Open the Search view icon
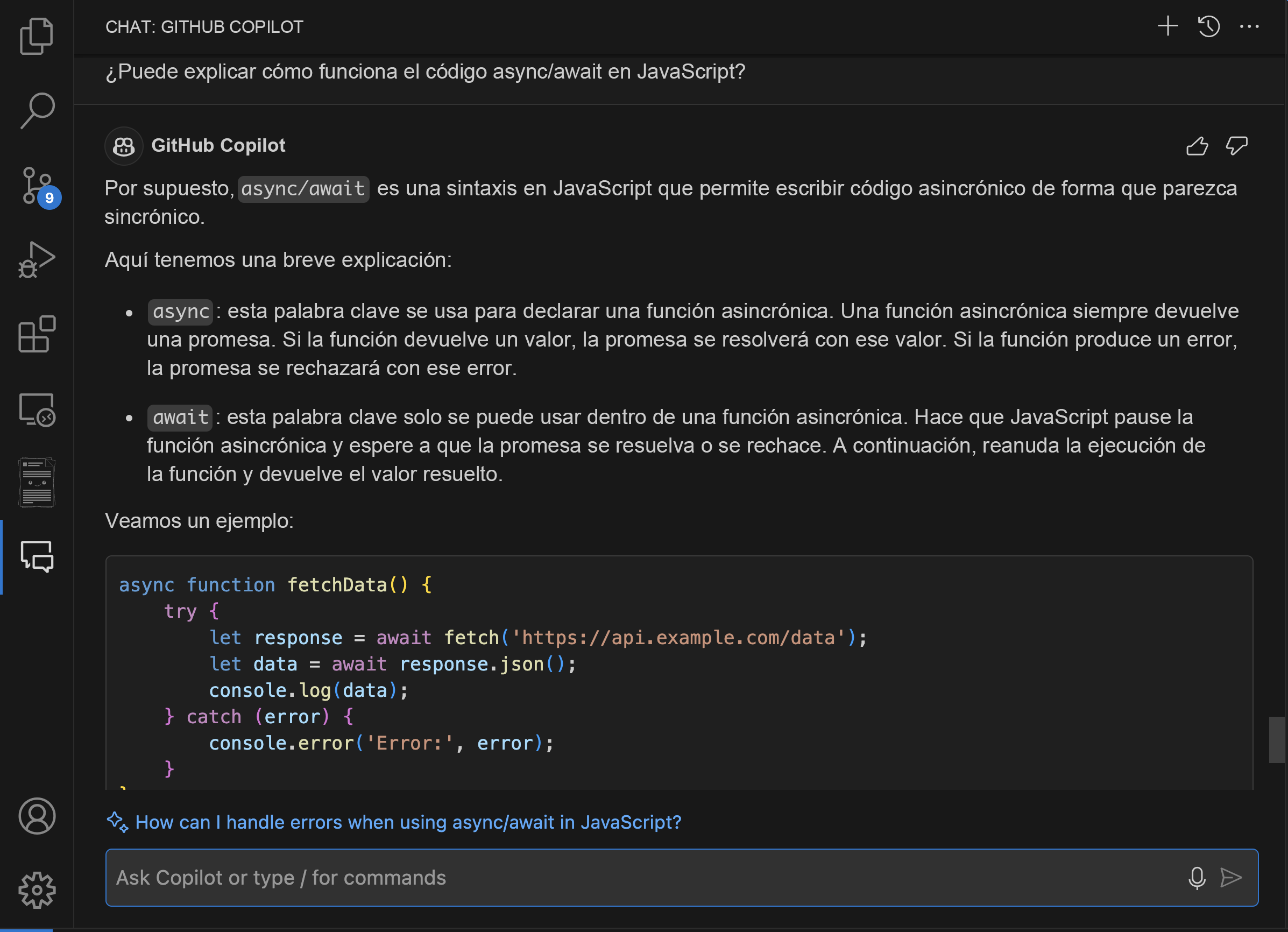This screenshot has height=932, width=1288. 37,110
